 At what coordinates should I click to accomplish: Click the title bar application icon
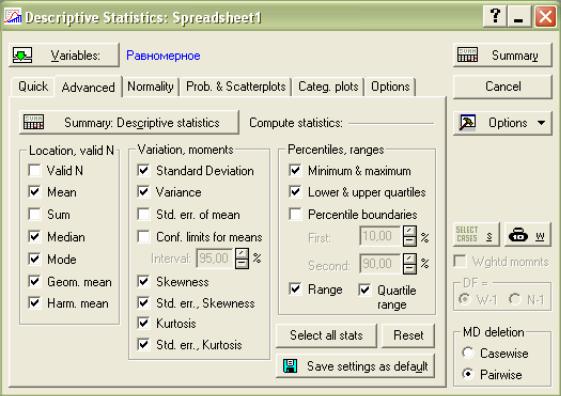point(13,16)
